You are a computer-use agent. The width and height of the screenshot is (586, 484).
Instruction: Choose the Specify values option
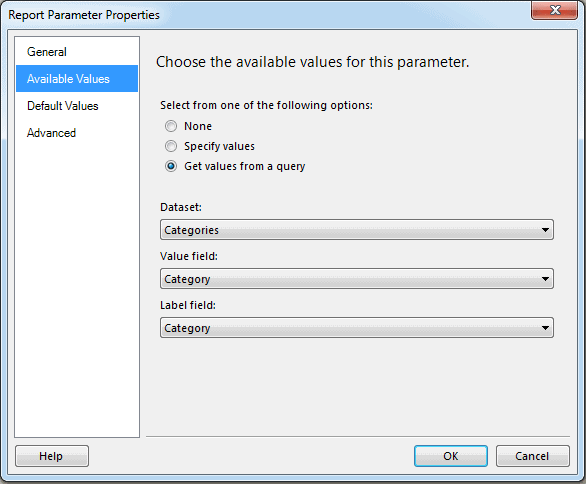coord(171,146)
